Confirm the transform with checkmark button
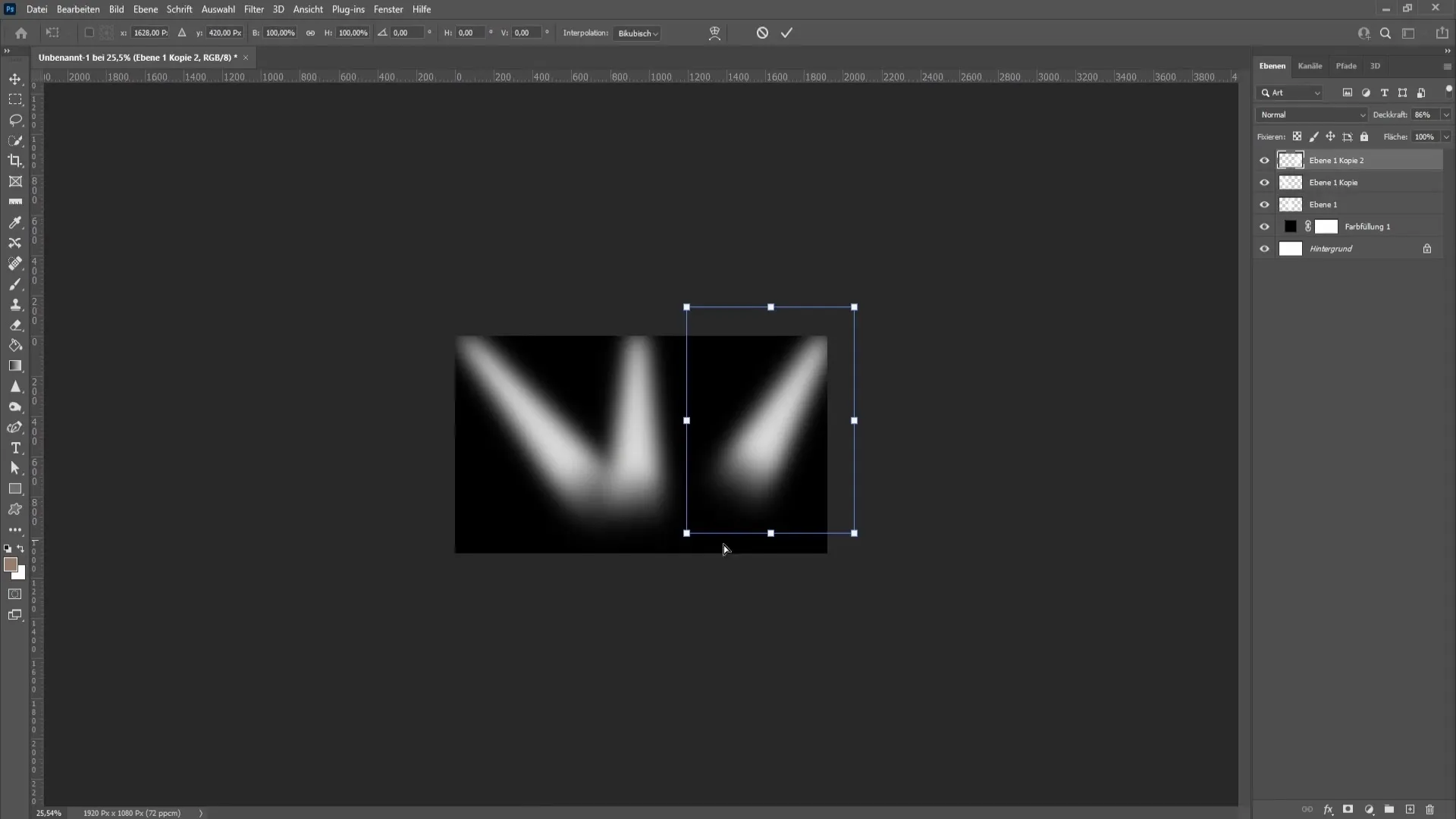 (x=788, y=33)
